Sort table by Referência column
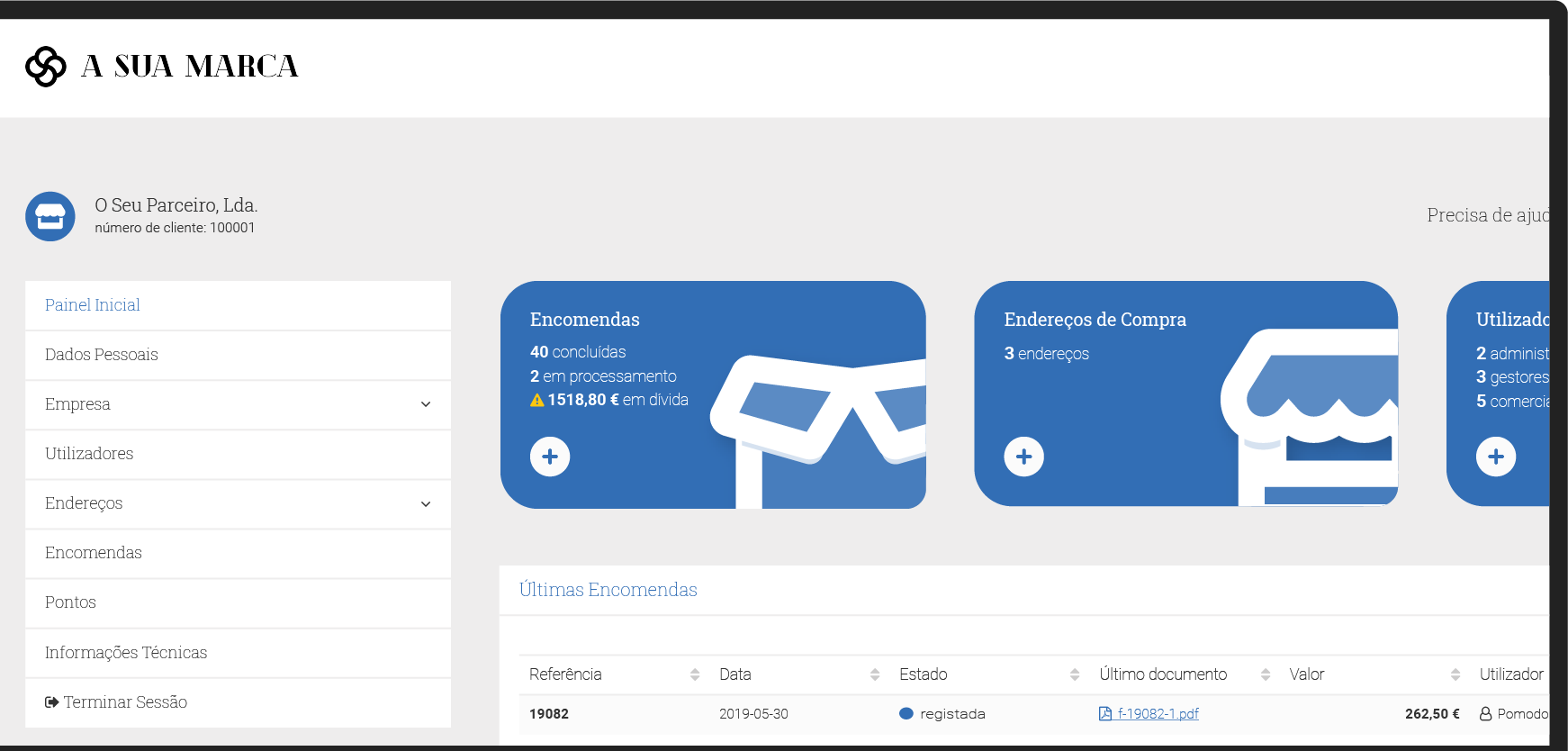This screenshot has width=1568, height=751. 695,674
